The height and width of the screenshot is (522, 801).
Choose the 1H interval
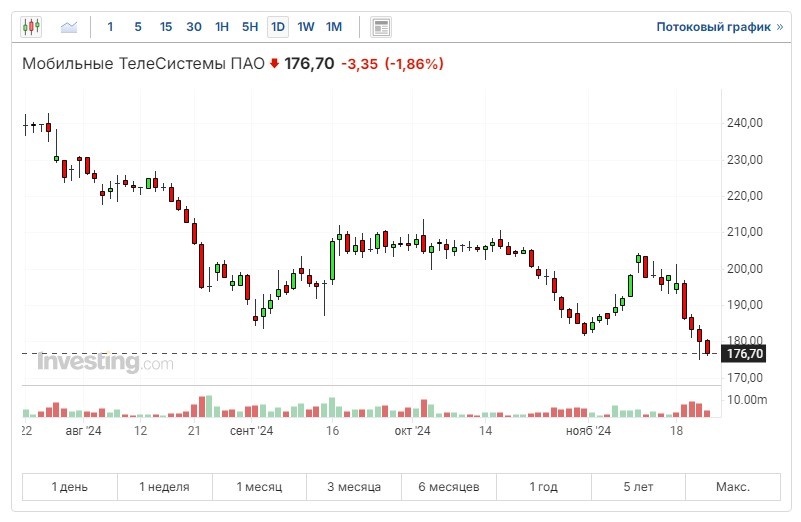click(222, 27)
